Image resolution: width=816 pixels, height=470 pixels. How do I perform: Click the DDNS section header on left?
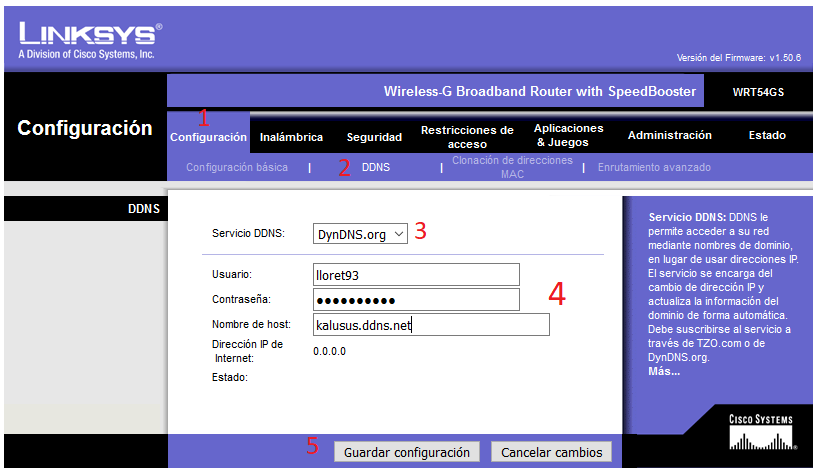pyautogui.click(x=144, y=209)
